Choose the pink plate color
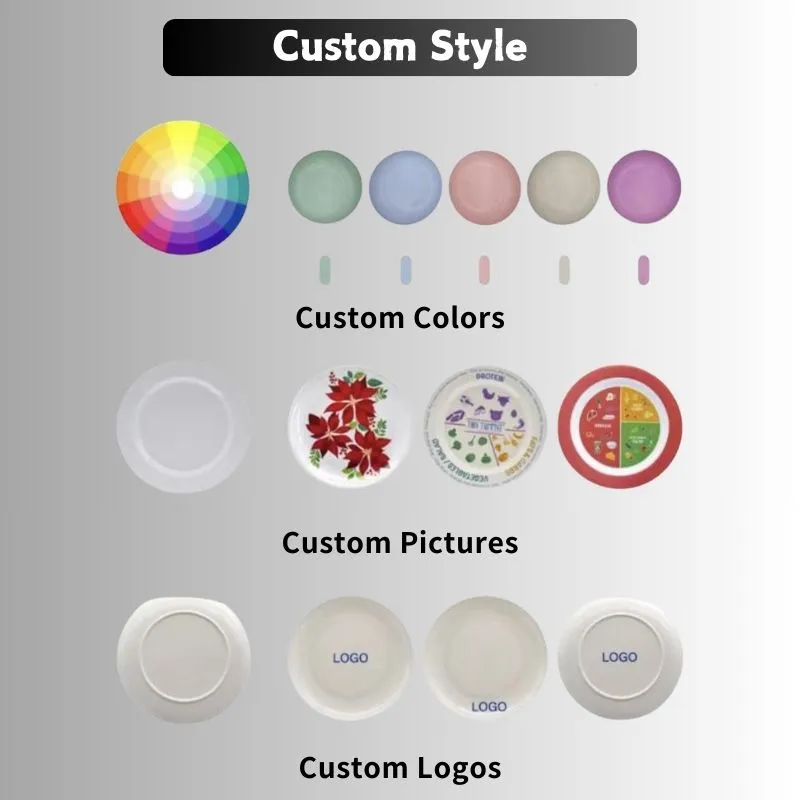Viewport: 800px width, 800px height. pyautogui.click(x=485, y=187)
